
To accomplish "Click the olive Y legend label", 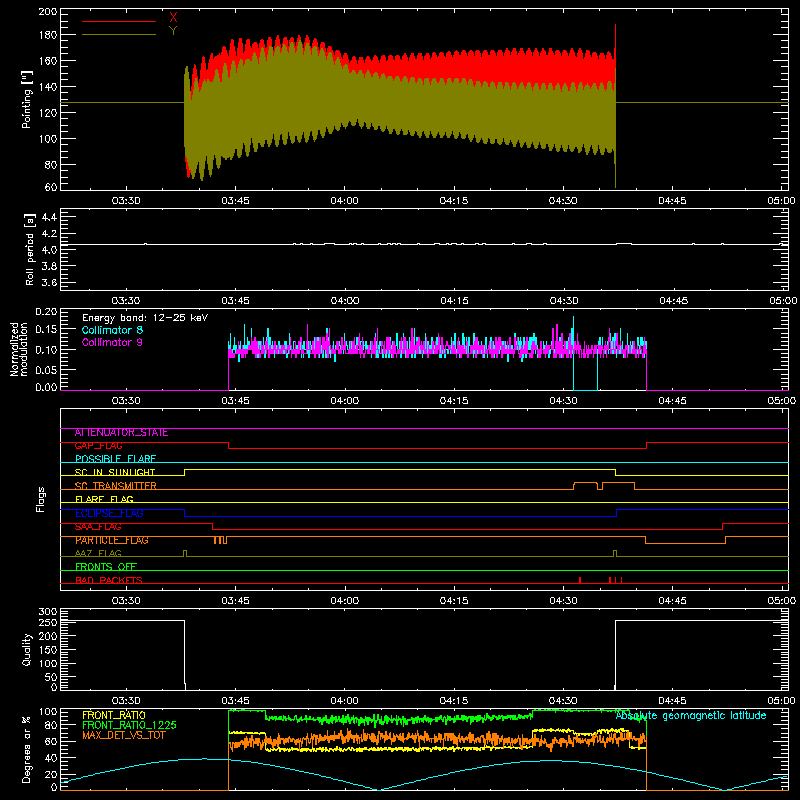I will pyautogui.click(x=173, y=31).
